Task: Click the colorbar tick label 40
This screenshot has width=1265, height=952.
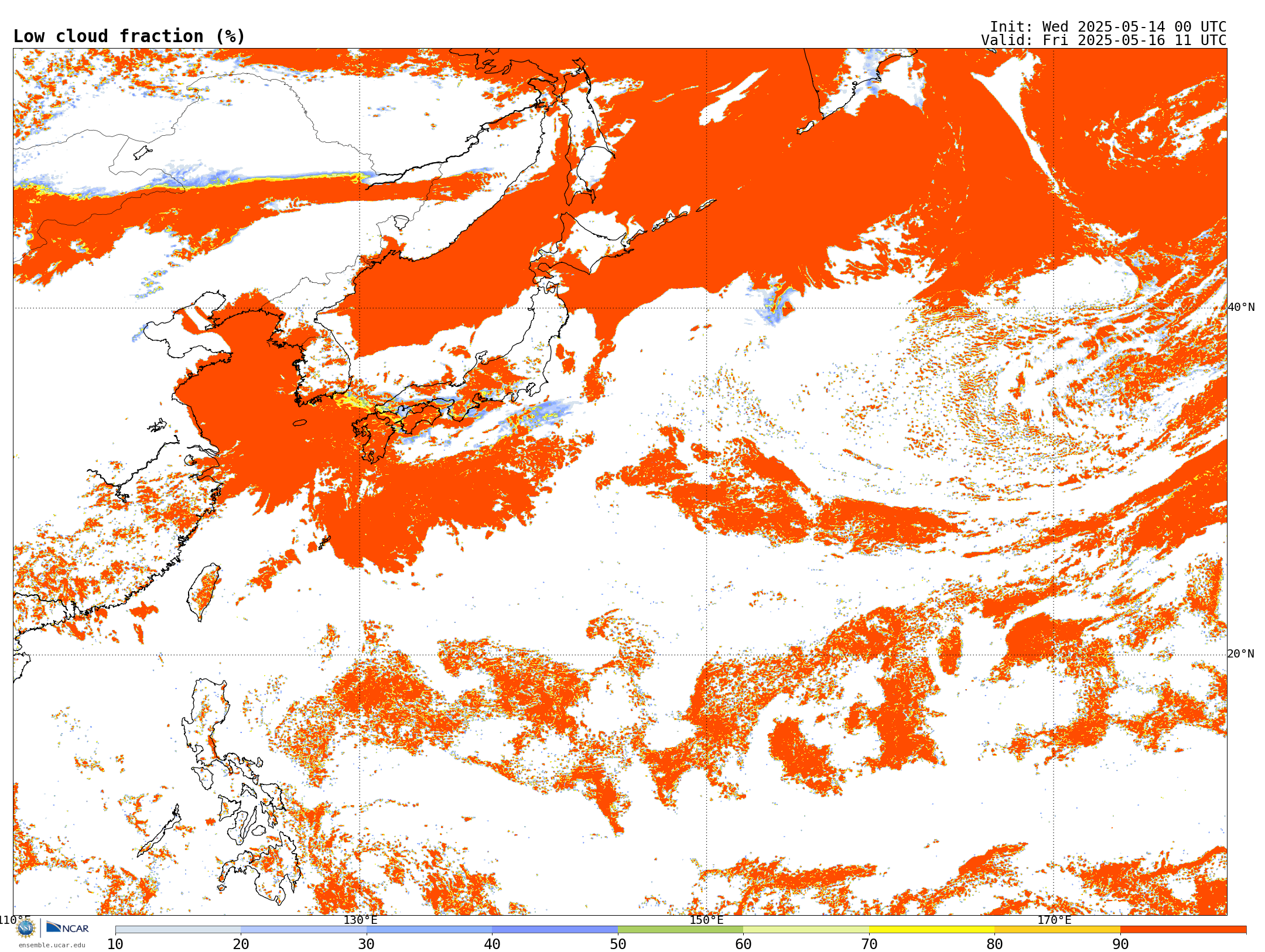Action: tap(492, 944)
